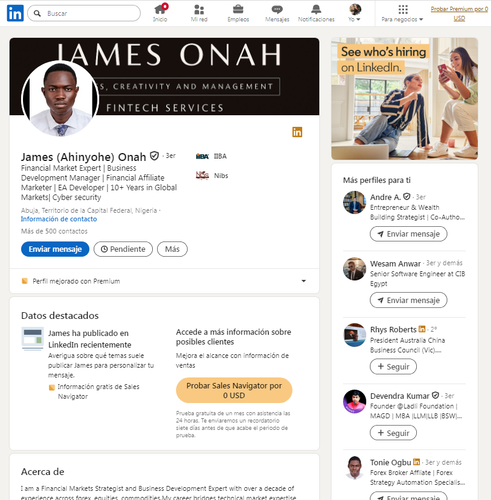Image resolution: width=491 pixels, height=500 pixels.
Task: Open Wesam Anwar profile picture
Action: 355,269
